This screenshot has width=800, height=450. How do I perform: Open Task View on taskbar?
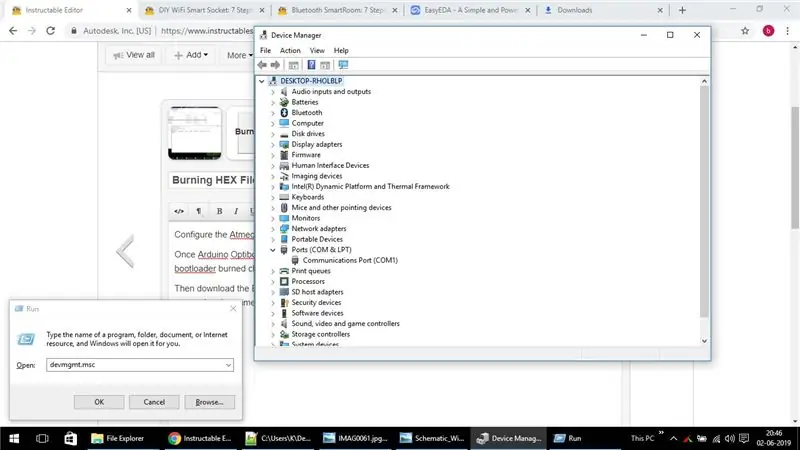click(42, 438)
